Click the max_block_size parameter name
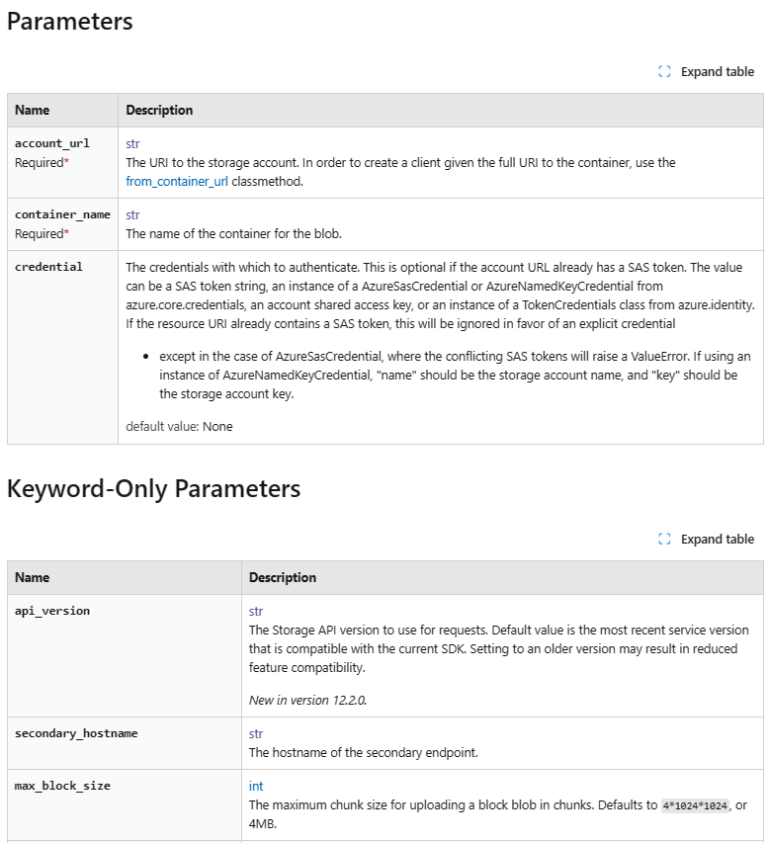 (x=62, y=786)
